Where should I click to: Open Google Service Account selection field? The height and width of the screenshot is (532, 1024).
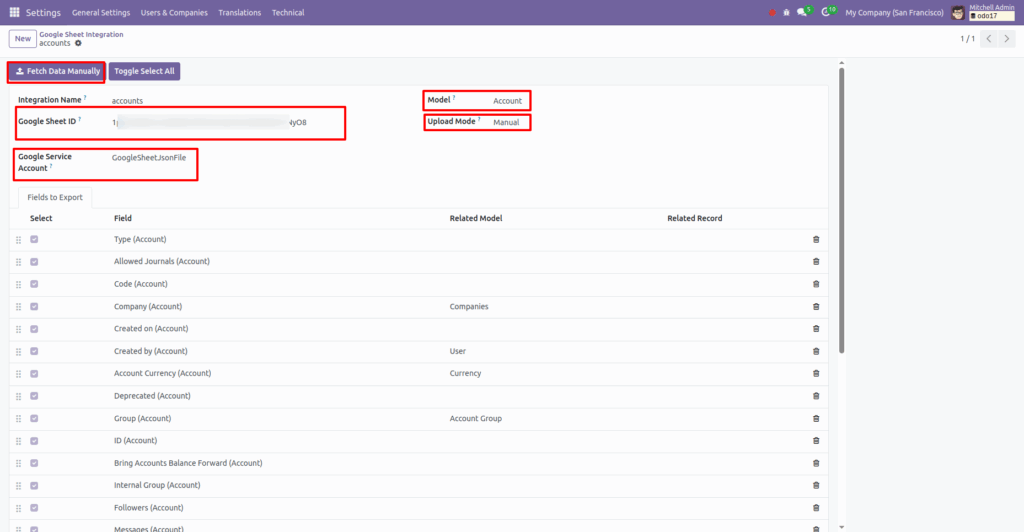point(149,157)
